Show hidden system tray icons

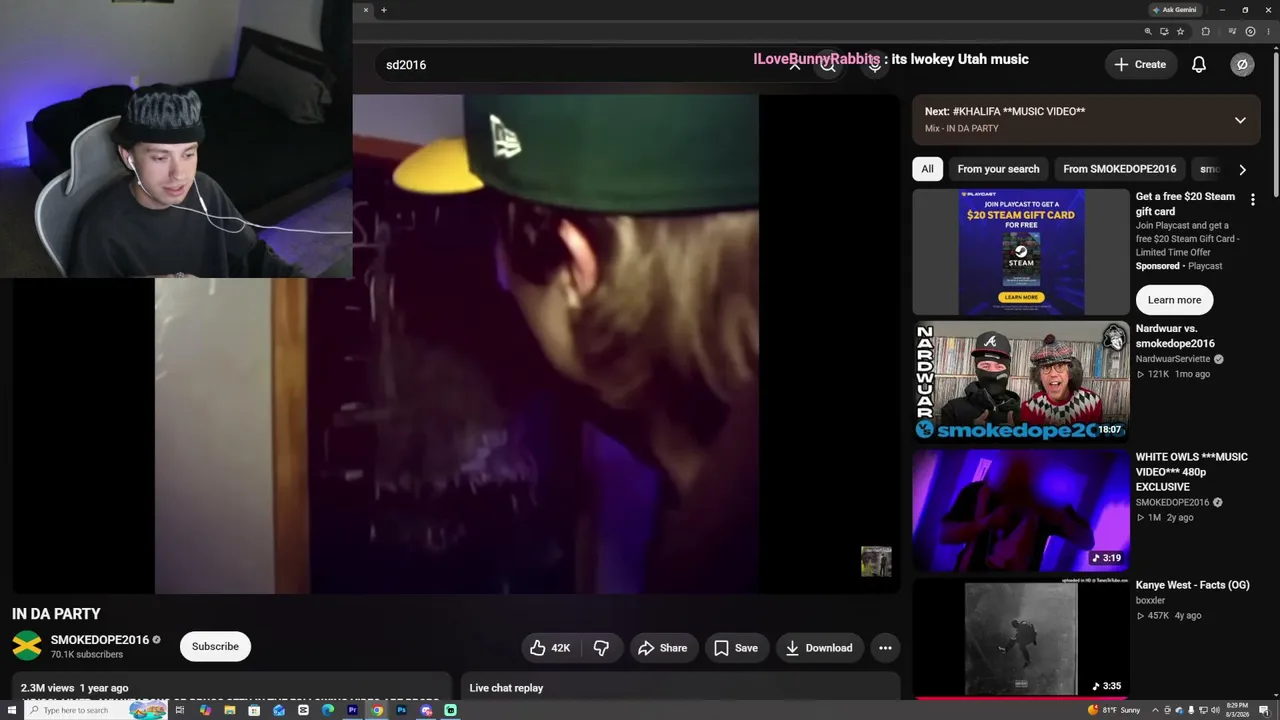1156,710
